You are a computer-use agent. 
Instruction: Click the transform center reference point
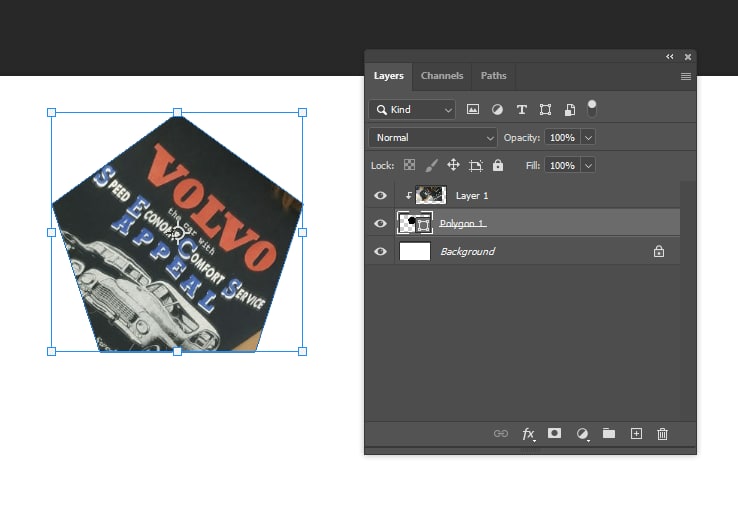[x=177, y=232]
